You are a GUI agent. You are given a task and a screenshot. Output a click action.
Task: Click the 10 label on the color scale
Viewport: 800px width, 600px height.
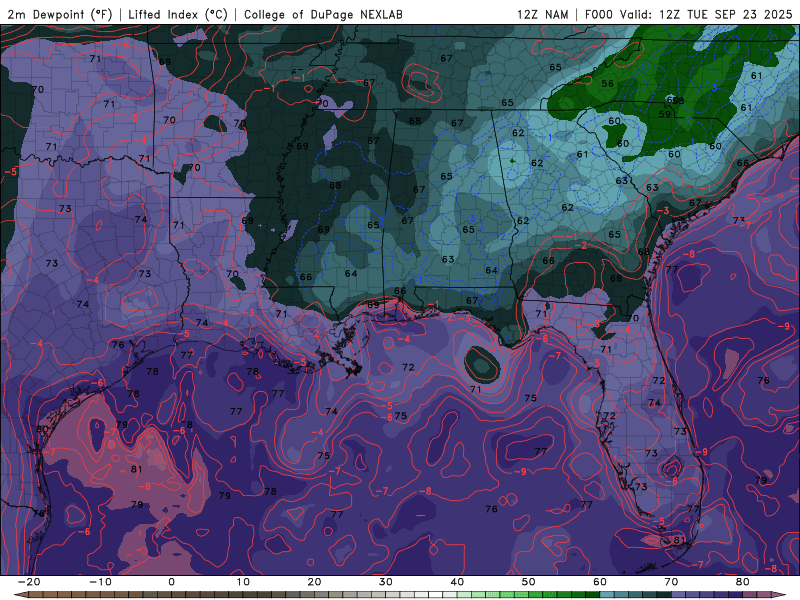pyautogui.click(x=243, y=582)
